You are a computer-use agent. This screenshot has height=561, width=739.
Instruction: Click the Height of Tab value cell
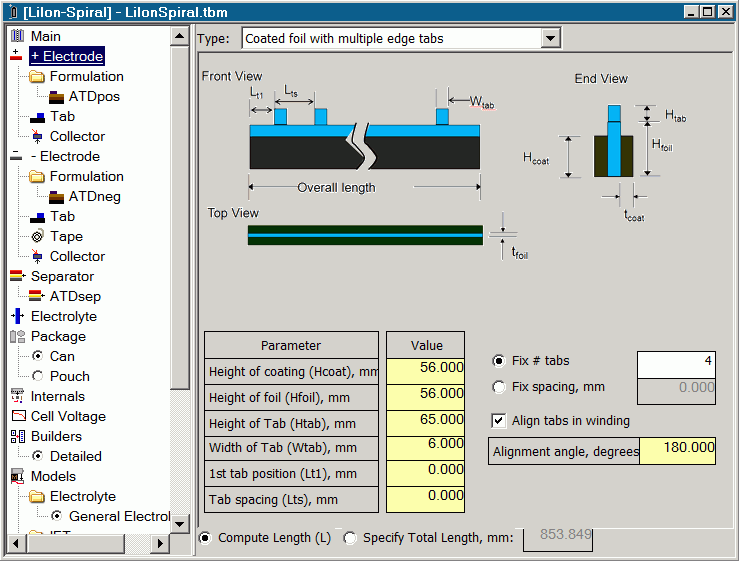pos(425,421)
